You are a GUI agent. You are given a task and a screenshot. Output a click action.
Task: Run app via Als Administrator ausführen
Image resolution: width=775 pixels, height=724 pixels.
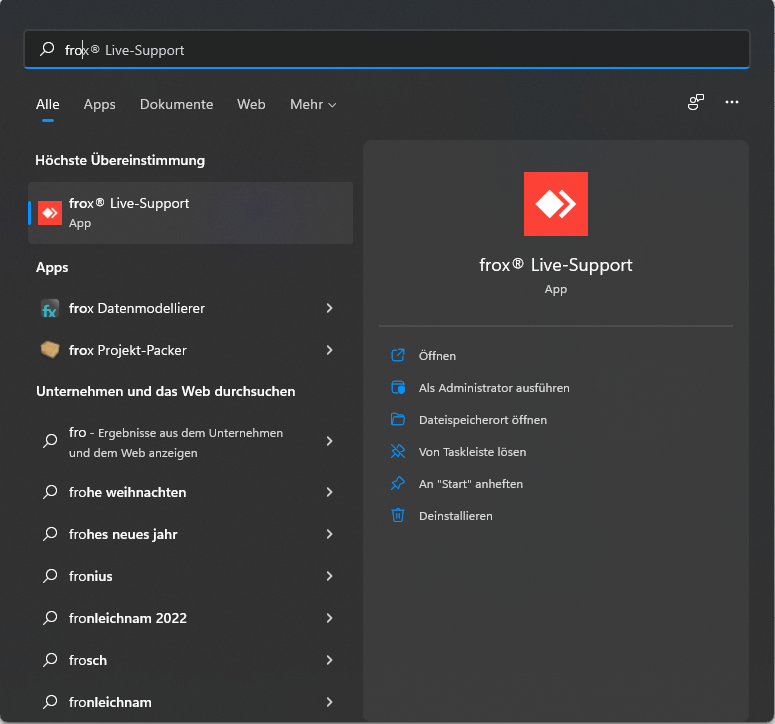pos(494,388)
